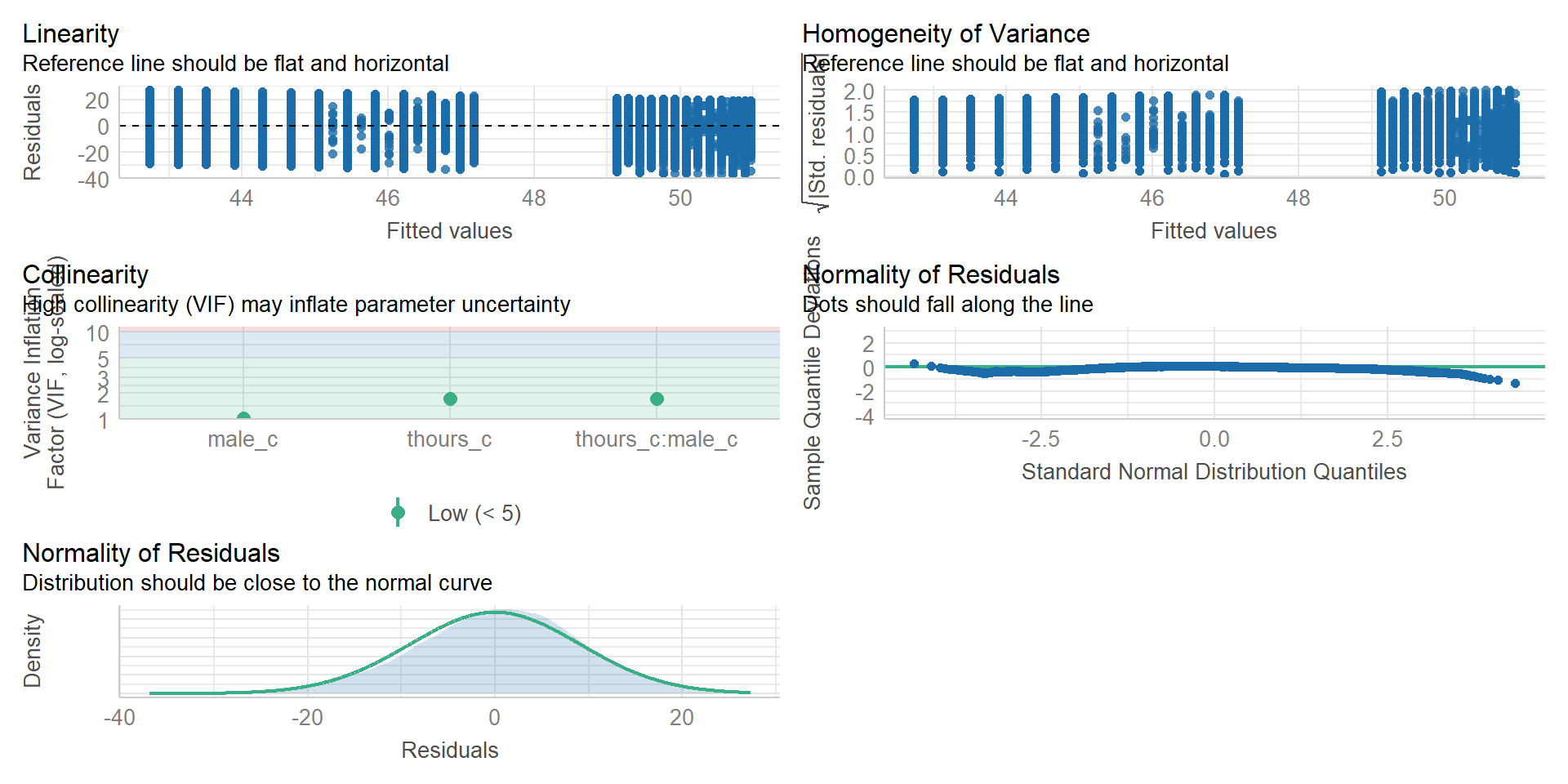Select the leftmost dot in Q-Q plot
The image size is (1568, 784).
click(x=914, y=363)
